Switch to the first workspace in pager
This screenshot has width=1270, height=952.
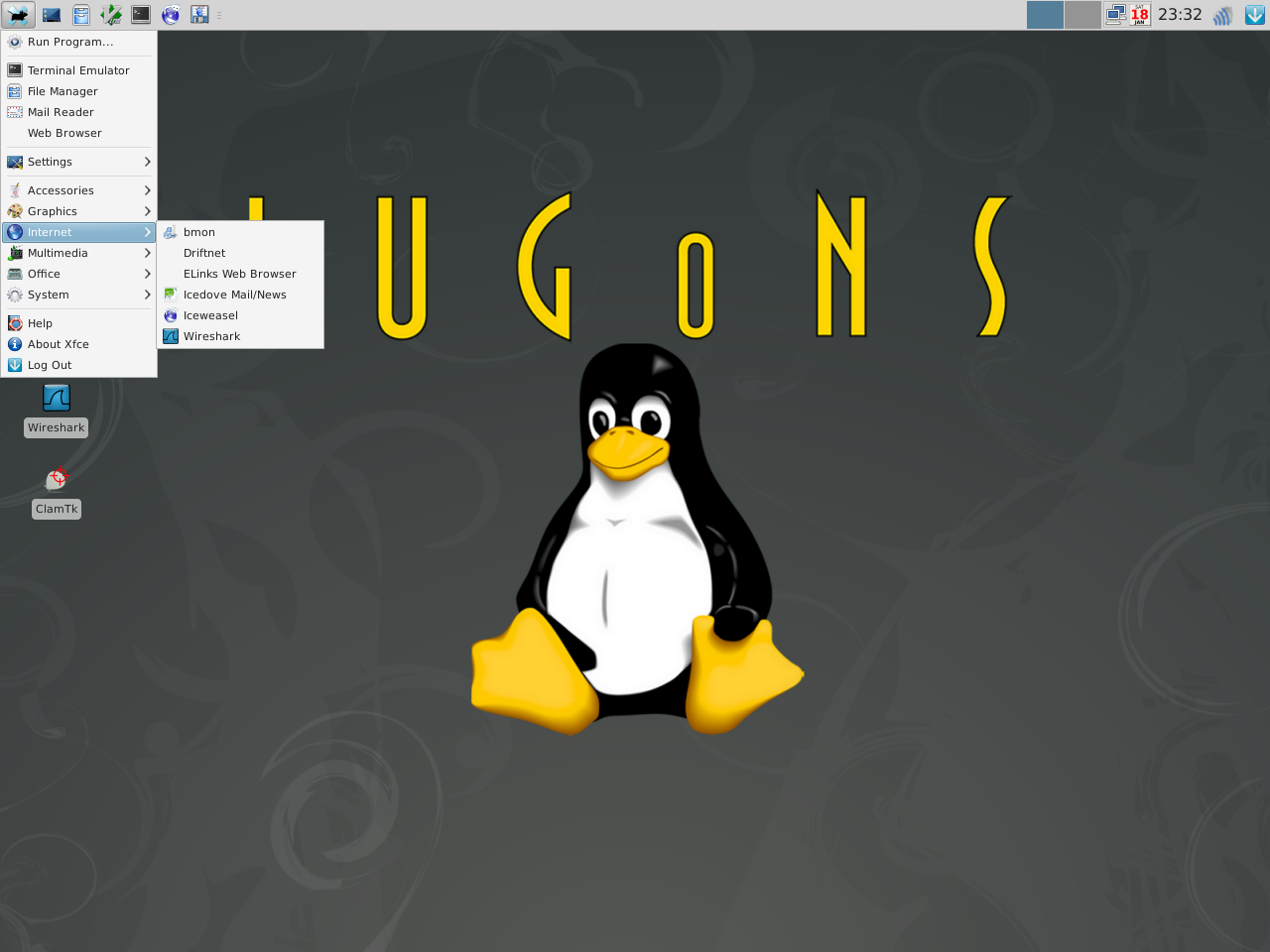[x=1045, y=15]
